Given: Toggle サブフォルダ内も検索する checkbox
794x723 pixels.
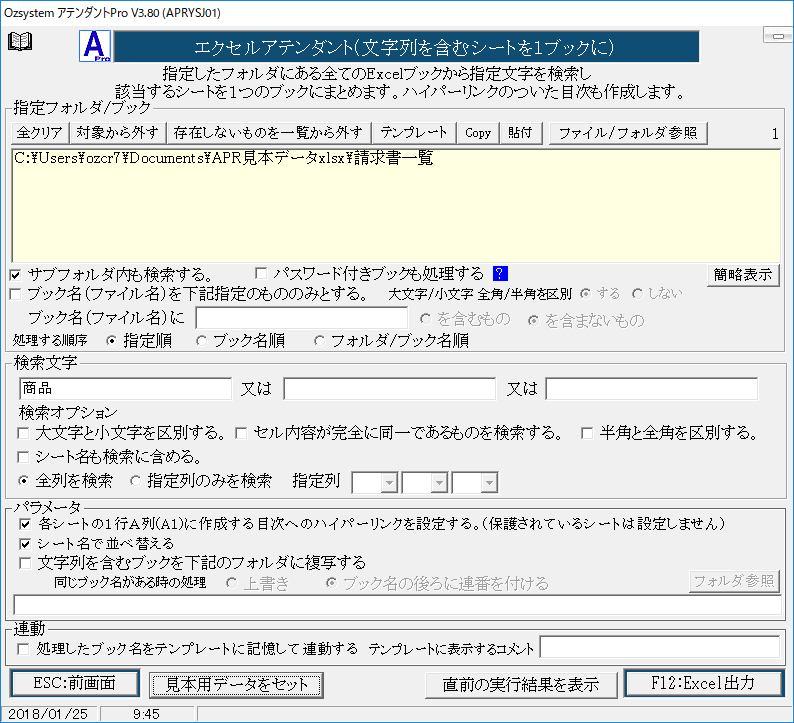Looking at the screenshot, I should (16, 275).
